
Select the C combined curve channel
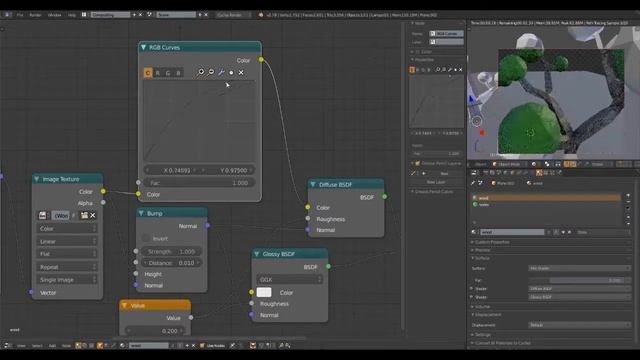click(x=148, y=73)
